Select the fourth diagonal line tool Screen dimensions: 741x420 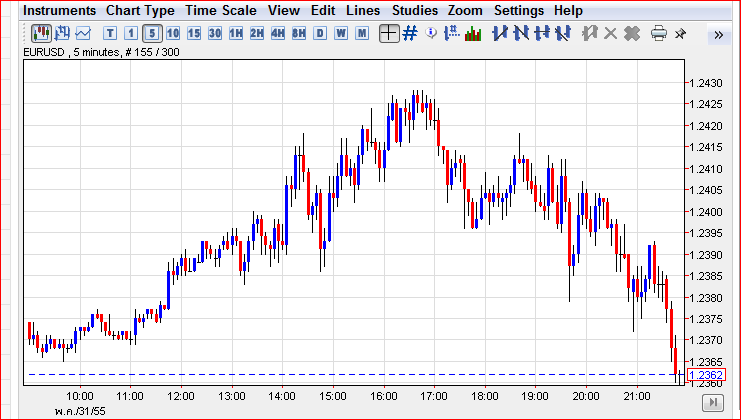click(x=562, y=34)
